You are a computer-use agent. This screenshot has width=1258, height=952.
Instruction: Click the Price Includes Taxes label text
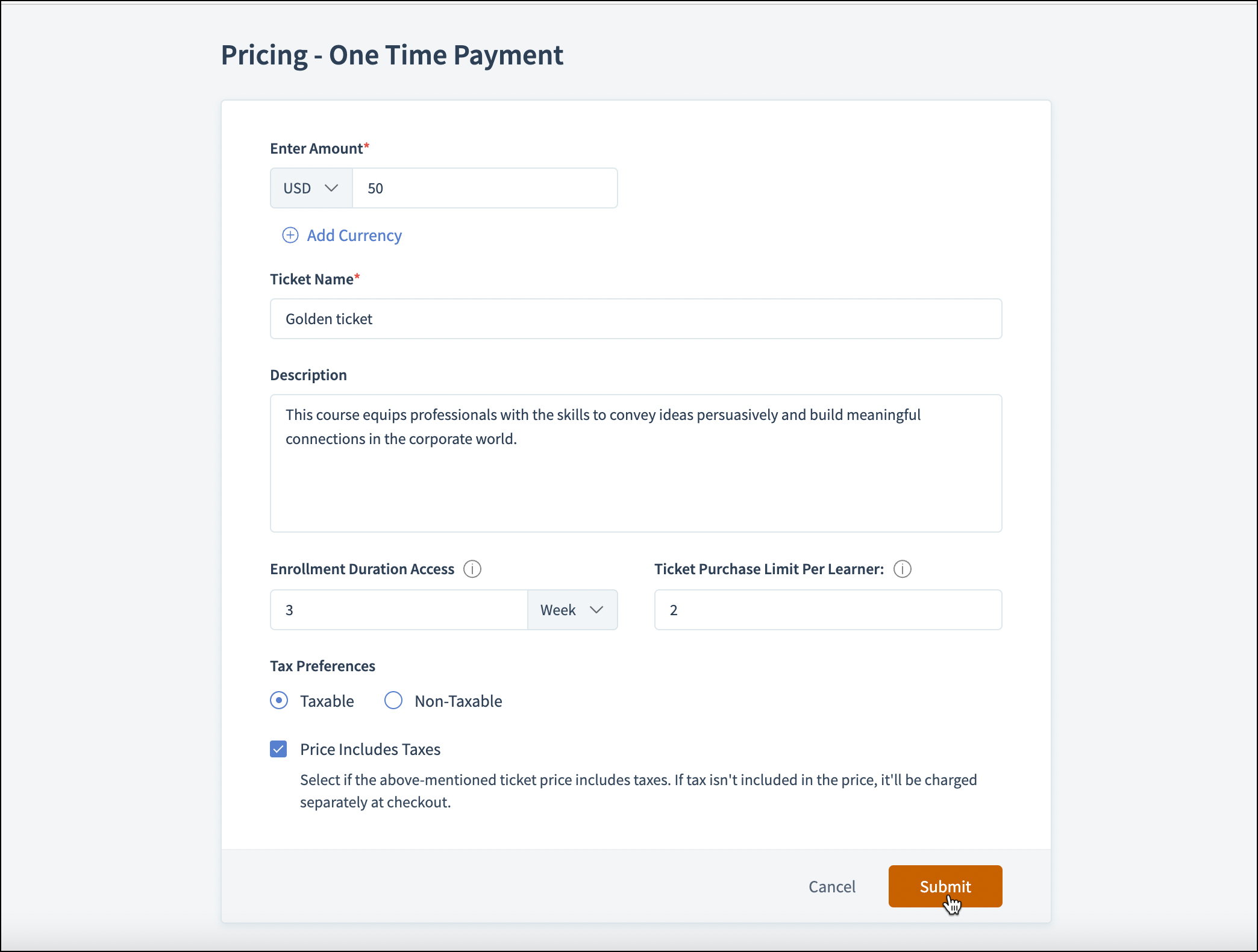pyautogui.click(x=370, y=749)
